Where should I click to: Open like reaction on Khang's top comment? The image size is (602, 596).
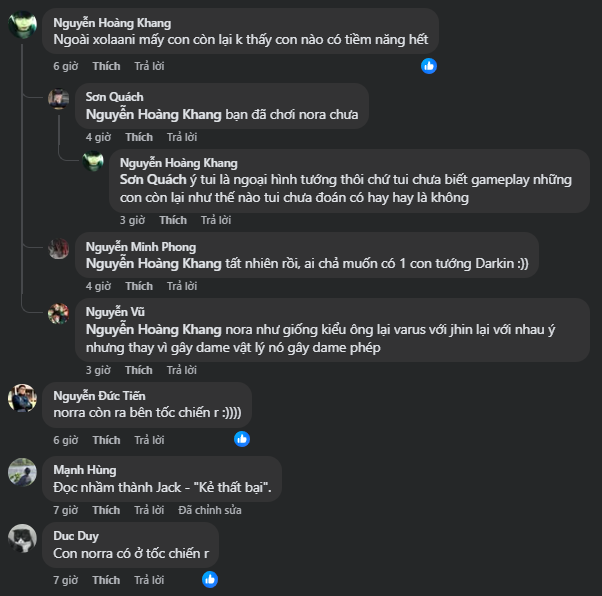coord(429,66)
